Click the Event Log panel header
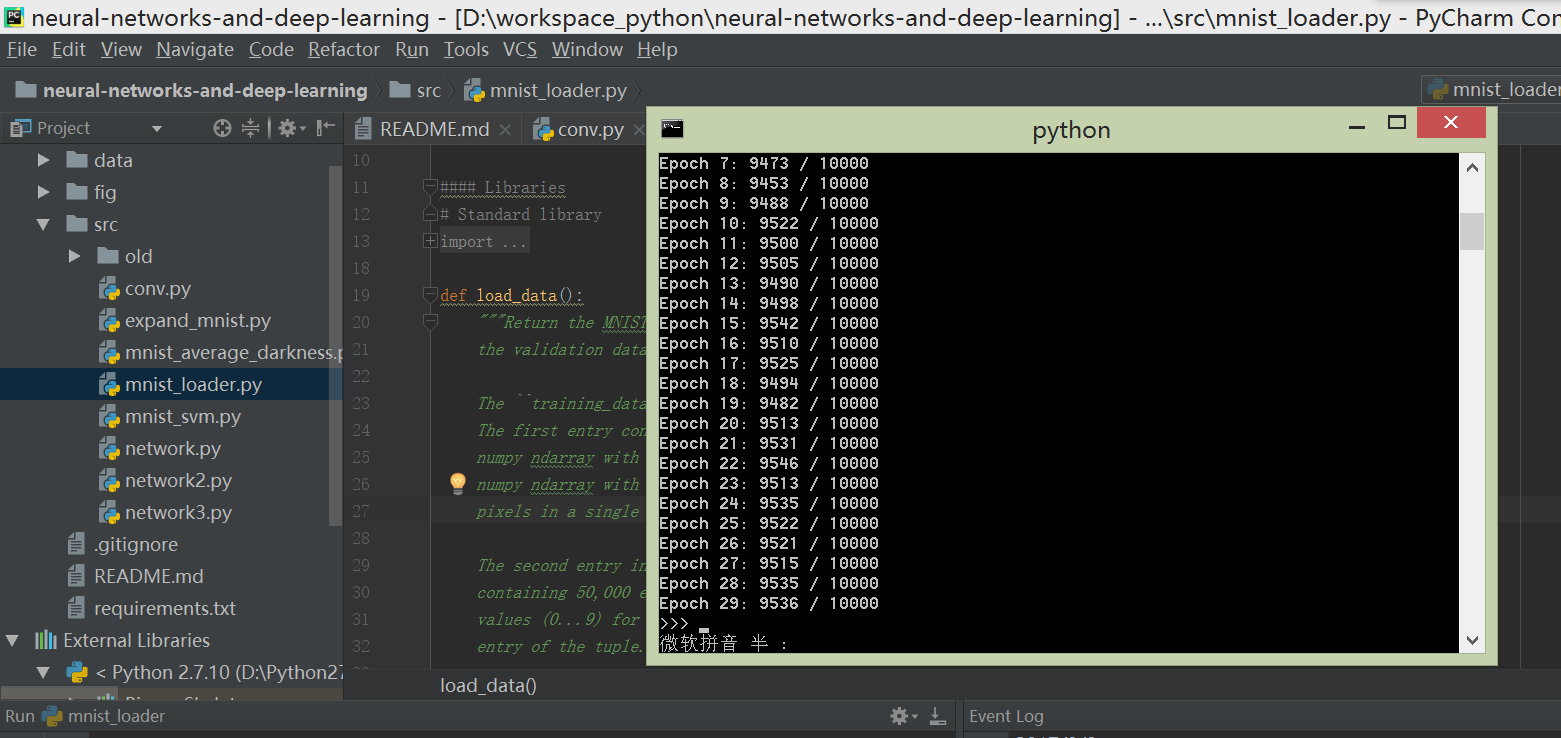This screenshot has width=1561, height=738. pyautogui.click(x=1006, y=716)
